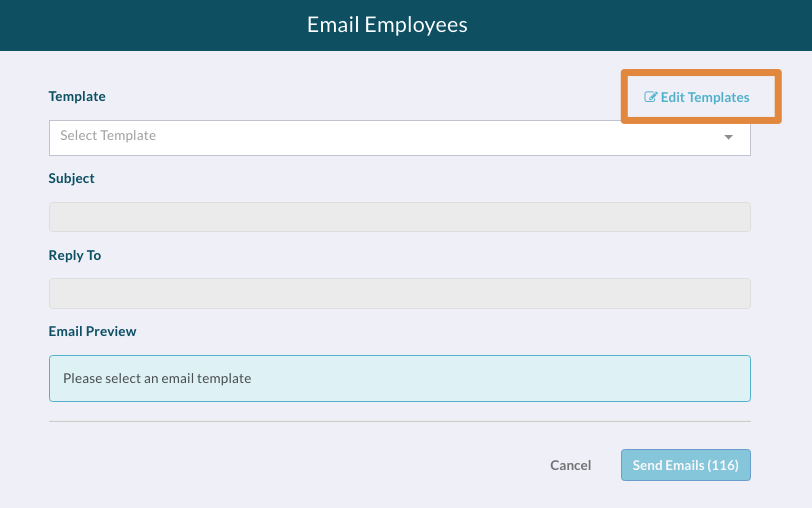Click the "Select Template" placeholder text
The height and width of the screenshot is (508, 812).
coord(108,136)
